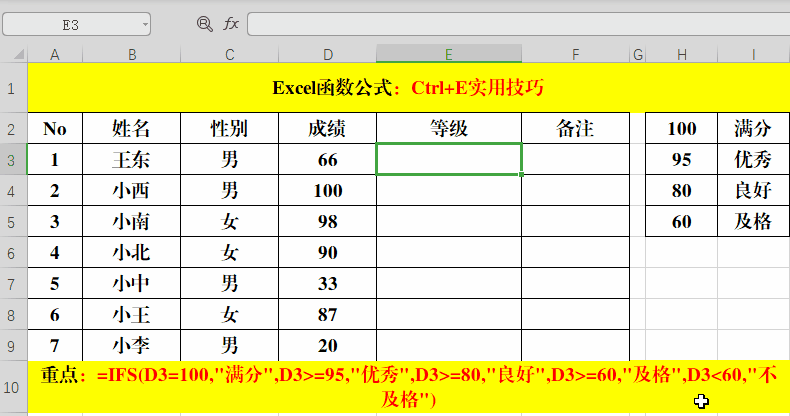Click the '良好' lookup cell

tap(754, 191)
